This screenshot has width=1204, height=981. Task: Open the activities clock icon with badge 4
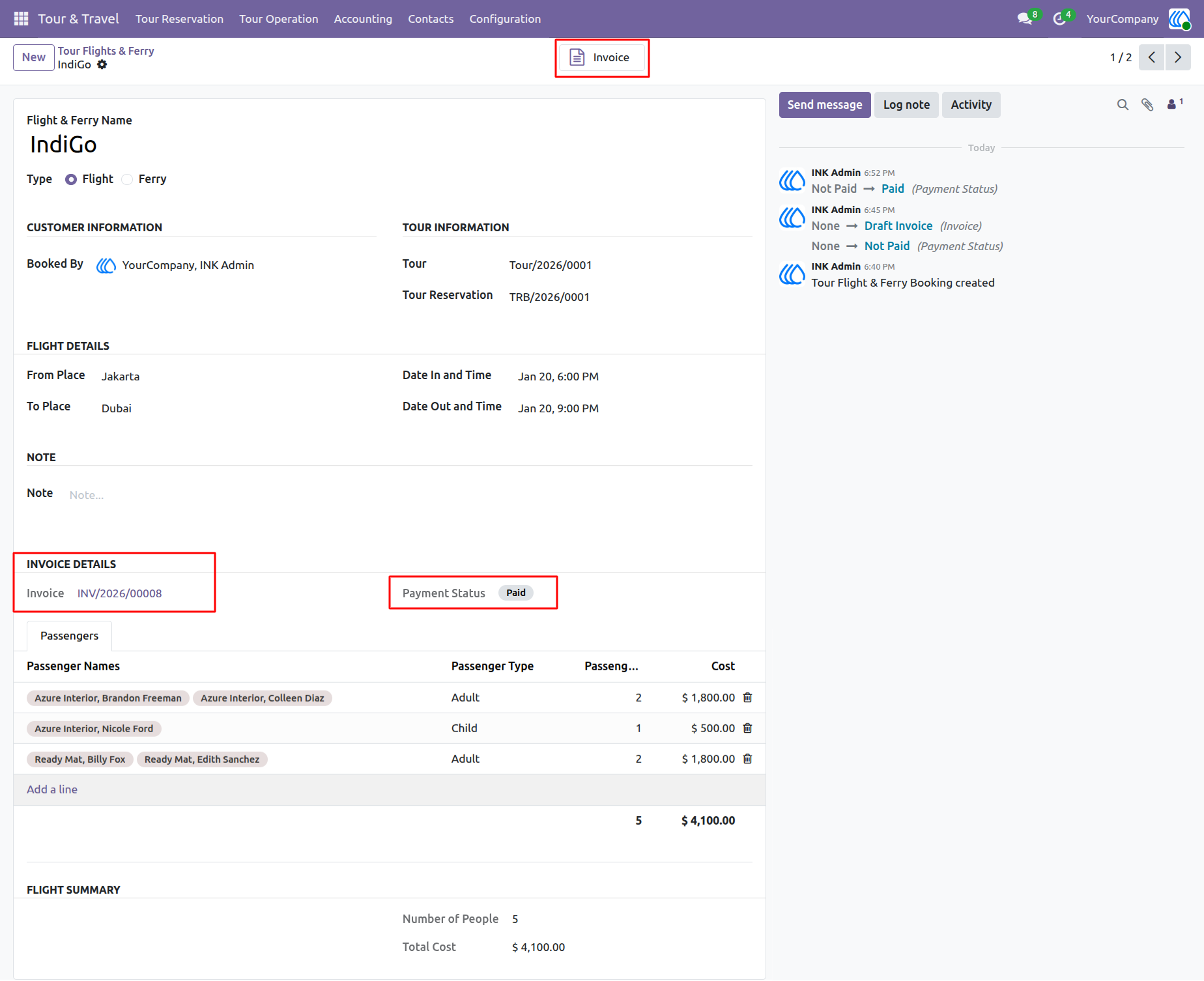click(x=1060, y=19)
